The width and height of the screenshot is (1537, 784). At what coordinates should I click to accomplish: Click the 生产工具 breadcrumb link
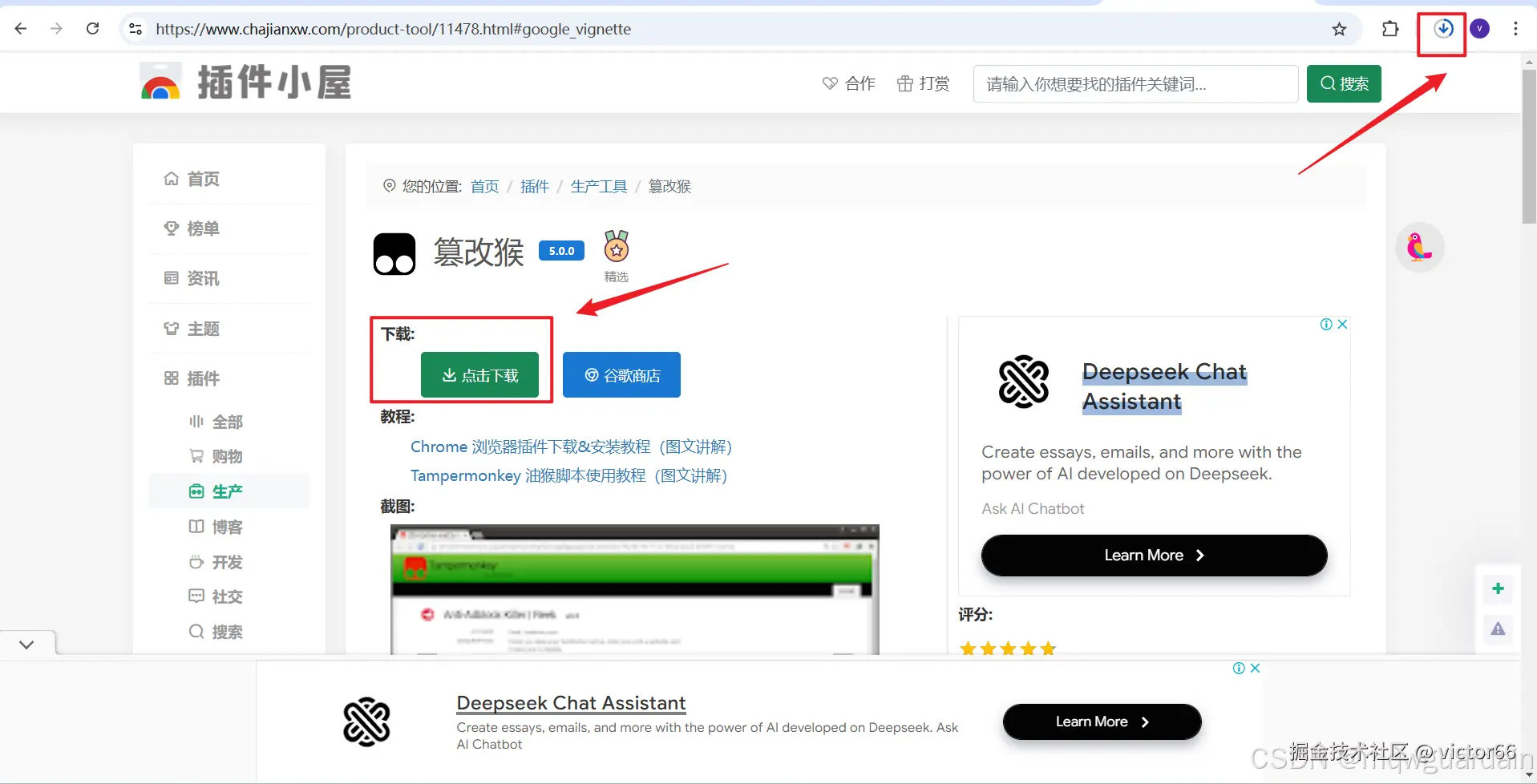point(599,186)
